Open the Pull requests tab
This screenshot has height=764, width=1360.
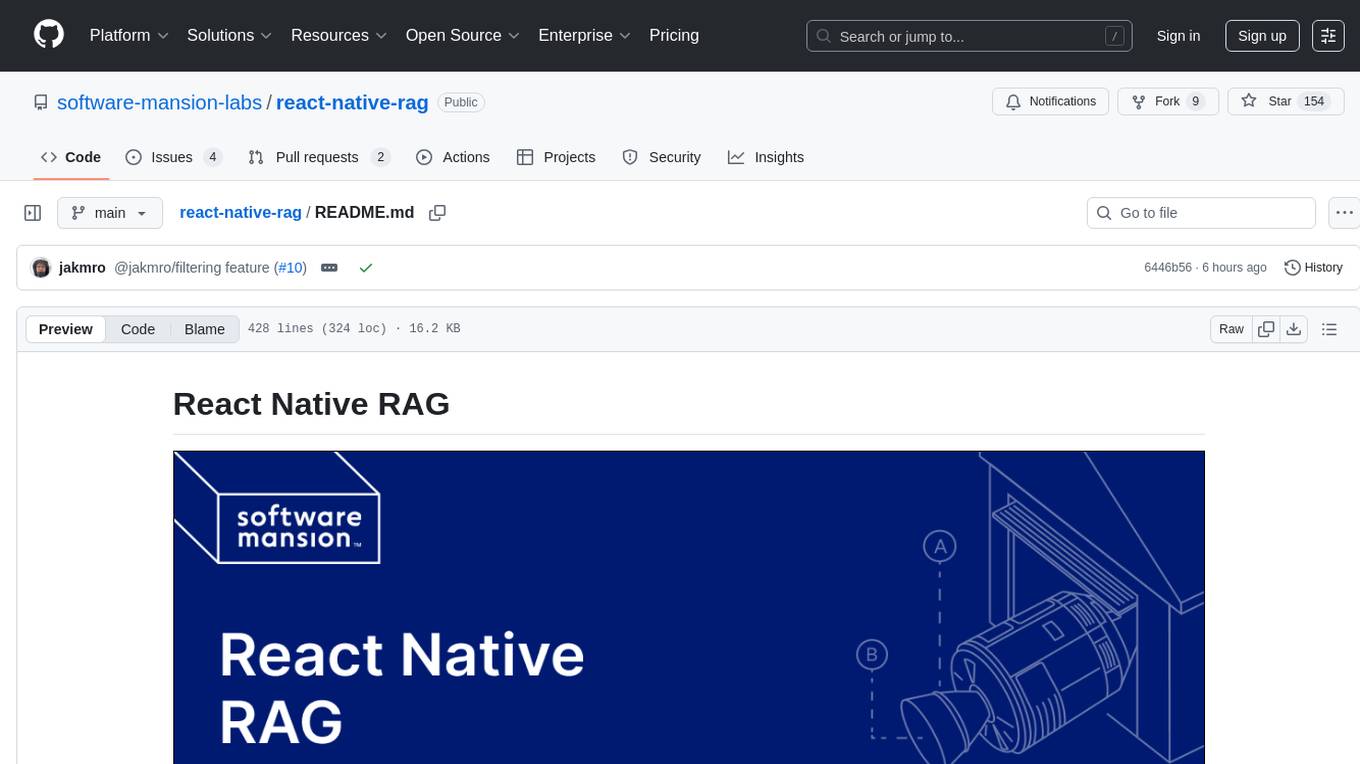pyautogui.click(x=318, y=157)
